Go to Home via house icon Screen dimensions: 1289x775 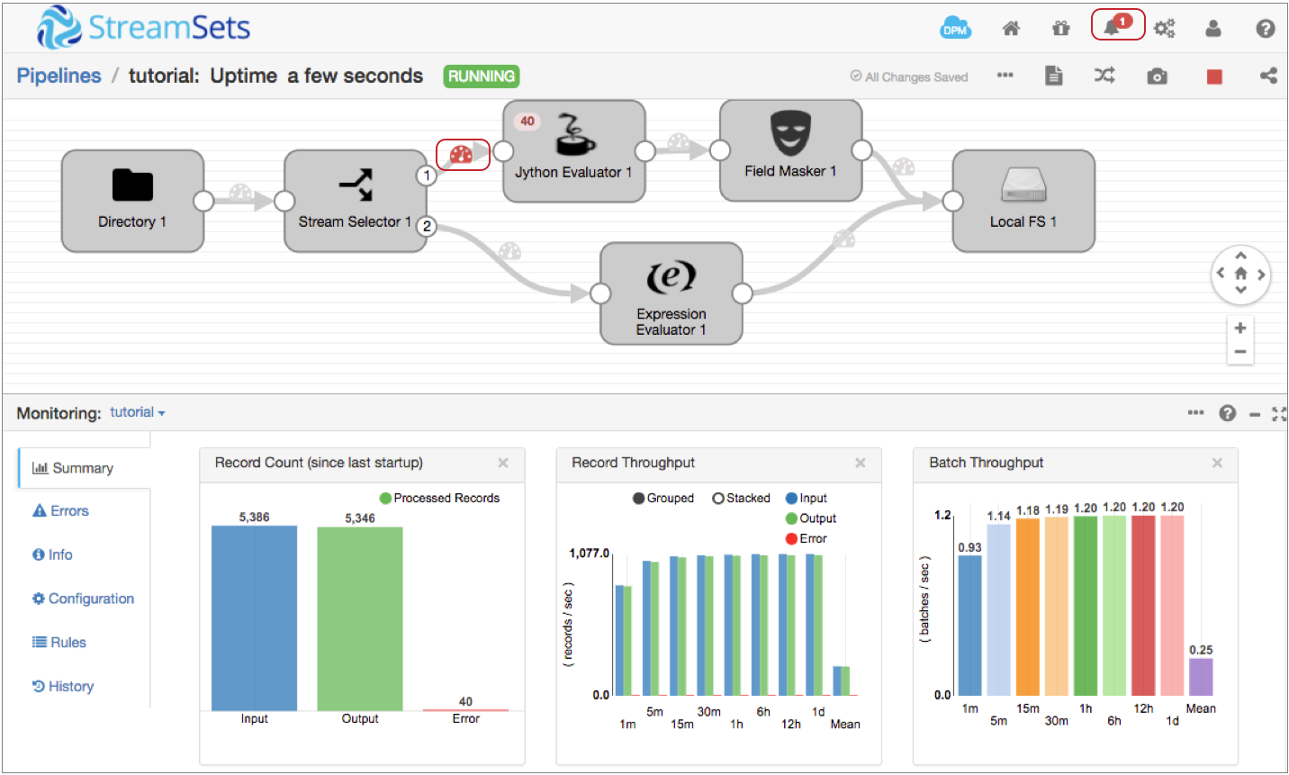[1011, 29]
